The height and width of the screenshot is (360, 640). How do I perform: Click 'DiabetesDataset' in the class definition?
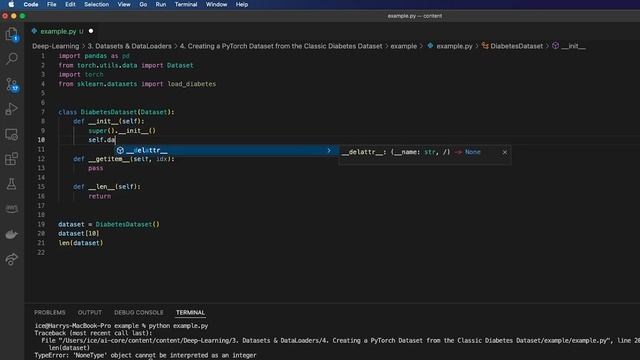click(109, 112)
